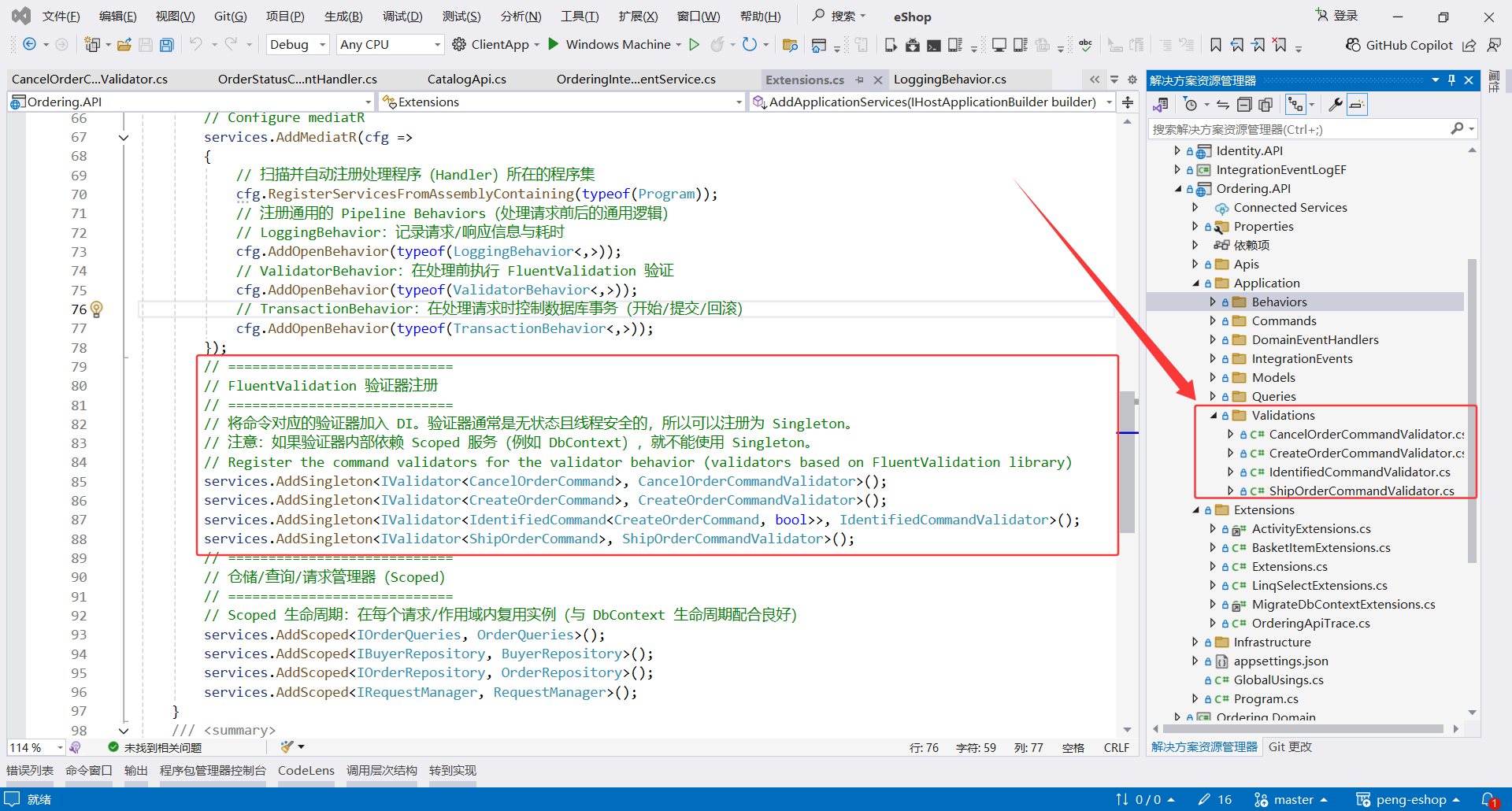Open the Solution Explorer Properties wrench icon
This screenshot has height=811, width=1512.
(x=1336, y=105)
